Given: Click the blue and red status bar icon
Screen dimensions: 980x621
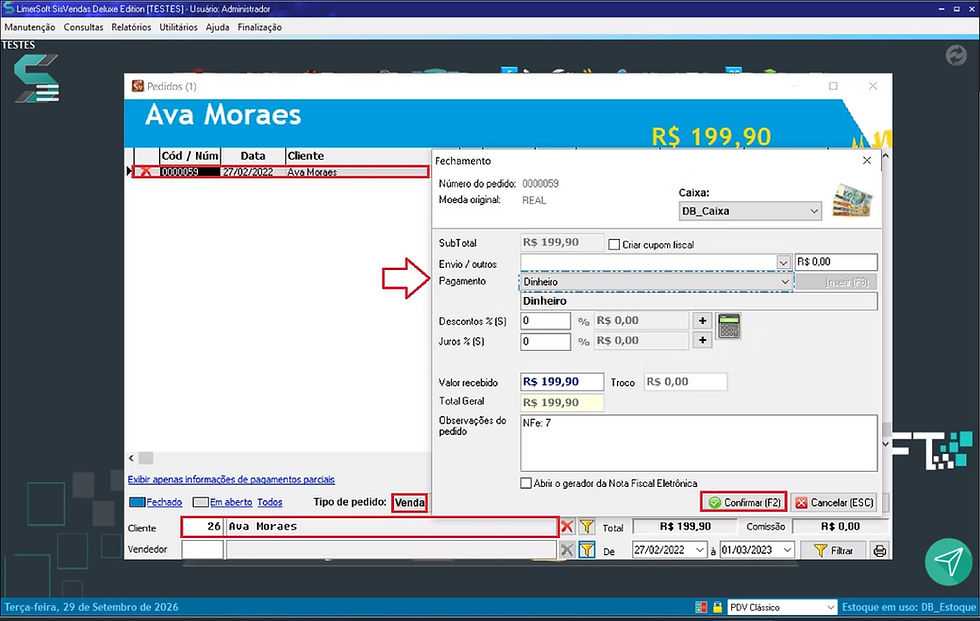Looking at the screenshot, I should pos(701,607).
